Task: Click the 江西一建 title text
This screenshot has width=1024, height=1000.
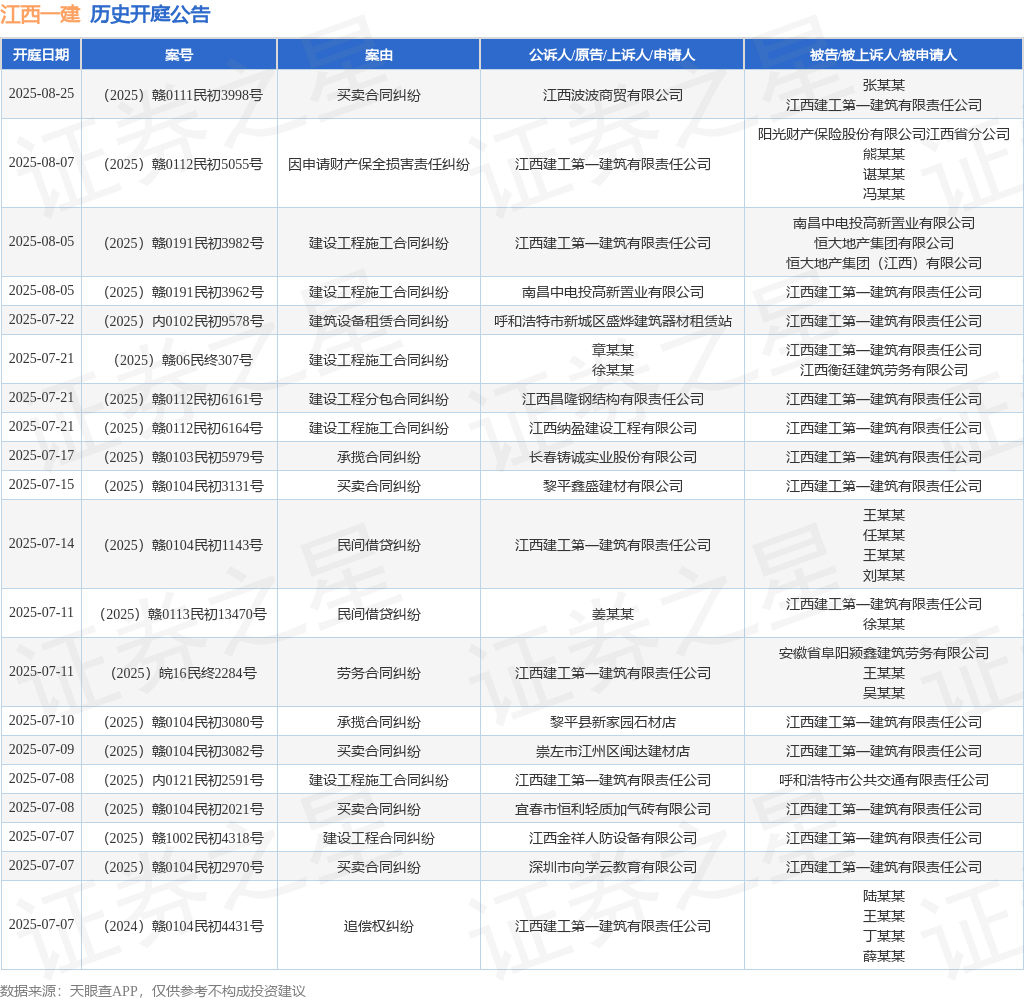Action: point(40,14)
